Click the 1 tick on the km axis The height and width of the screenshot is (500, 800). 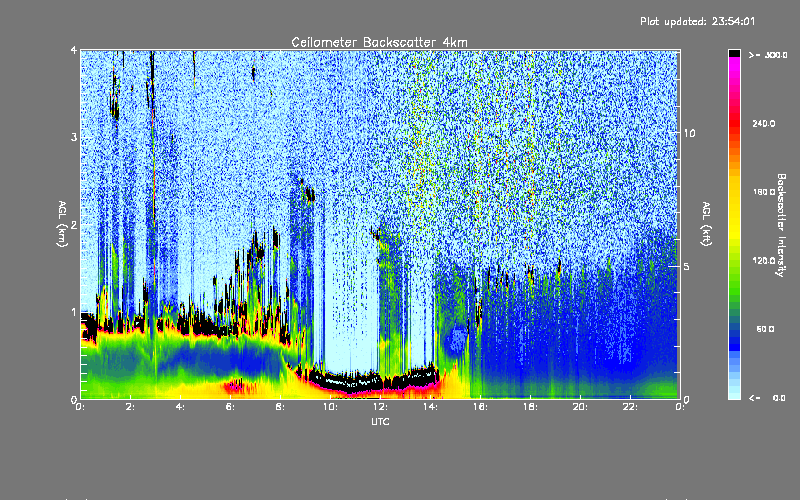74,312
